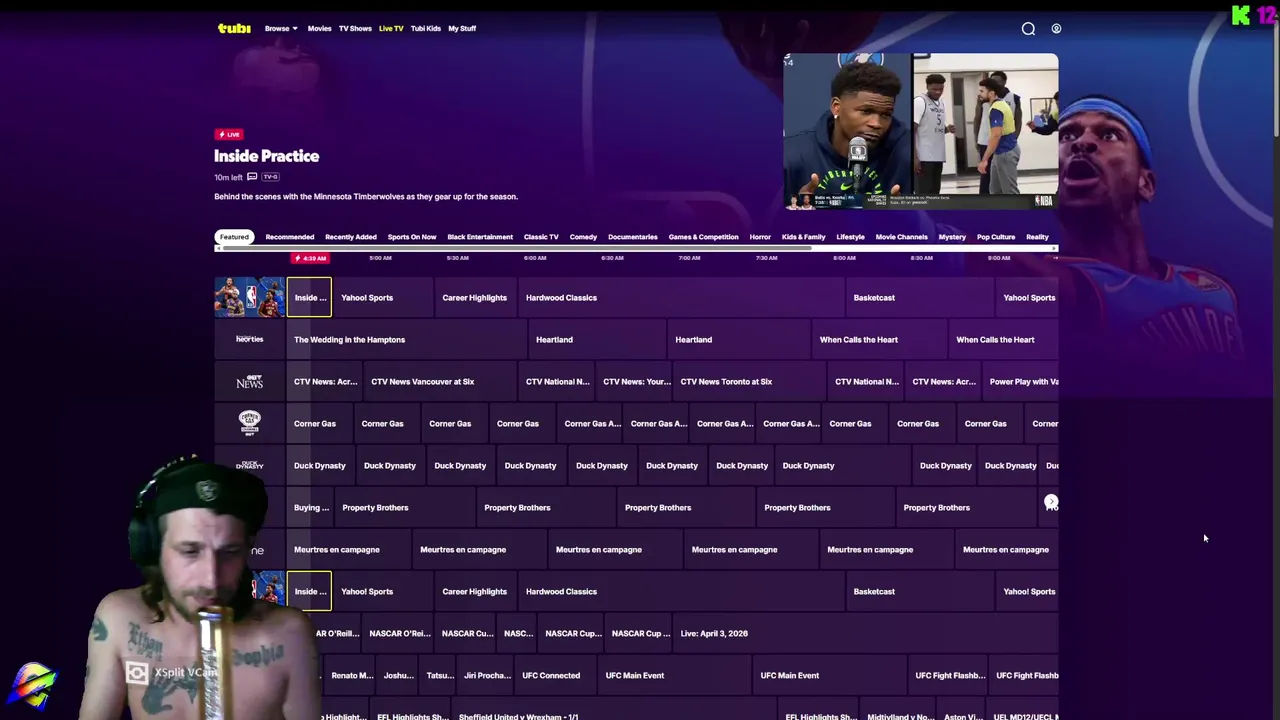The image size is (1280, 720).
Task: Open the account profile icon
Action: point(1056,28)
